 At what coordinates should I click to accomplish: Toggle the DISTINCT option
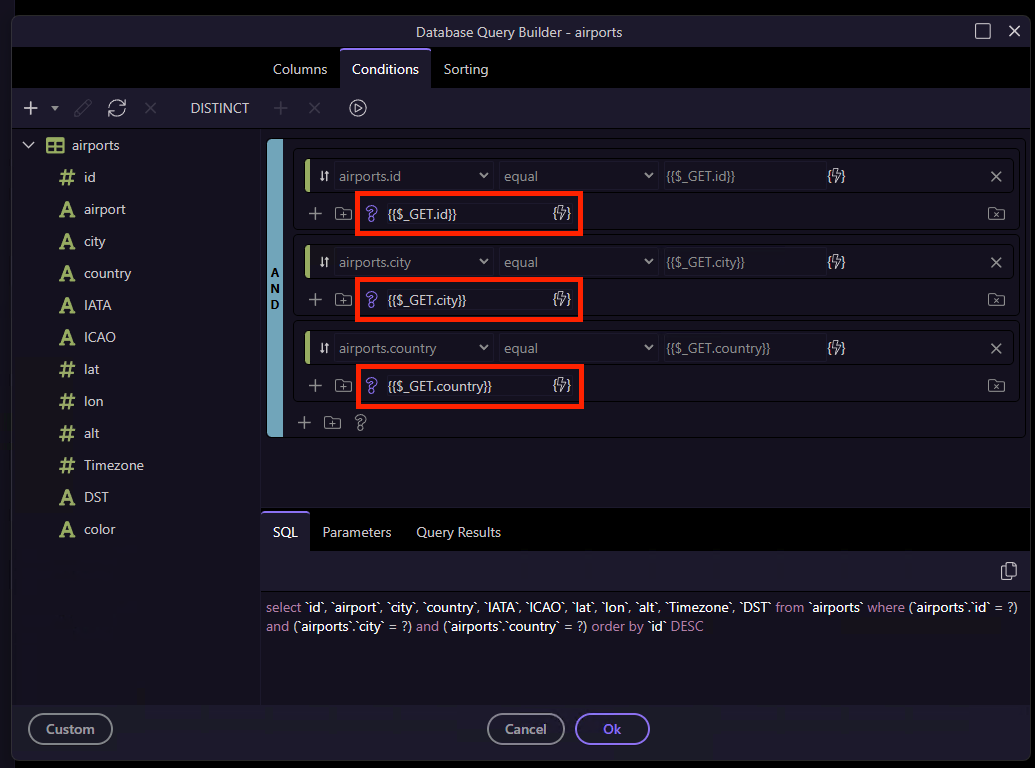click(220, 108)
